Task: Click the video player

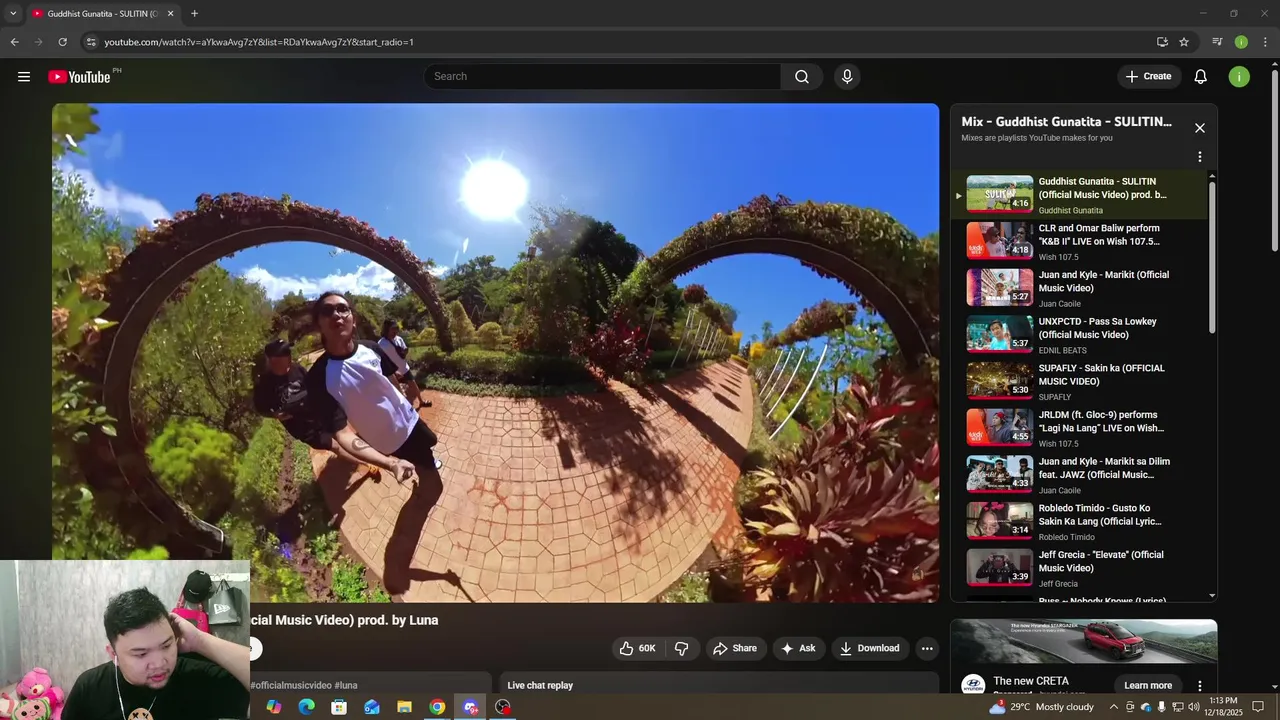Action: pyautogui.click(x=496, y=352)
